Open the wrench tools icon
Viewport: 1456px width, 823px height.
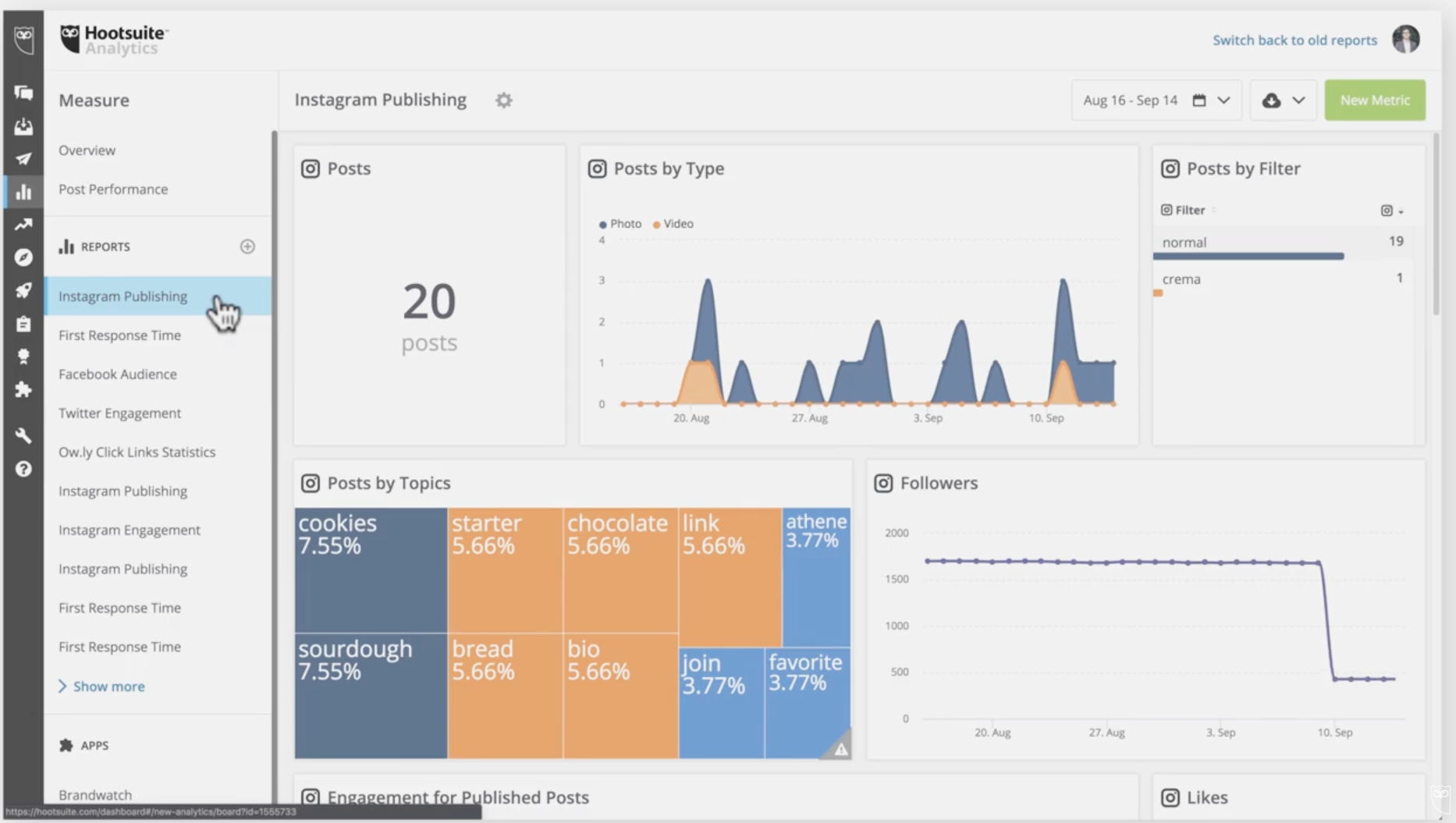coord(23,435)
